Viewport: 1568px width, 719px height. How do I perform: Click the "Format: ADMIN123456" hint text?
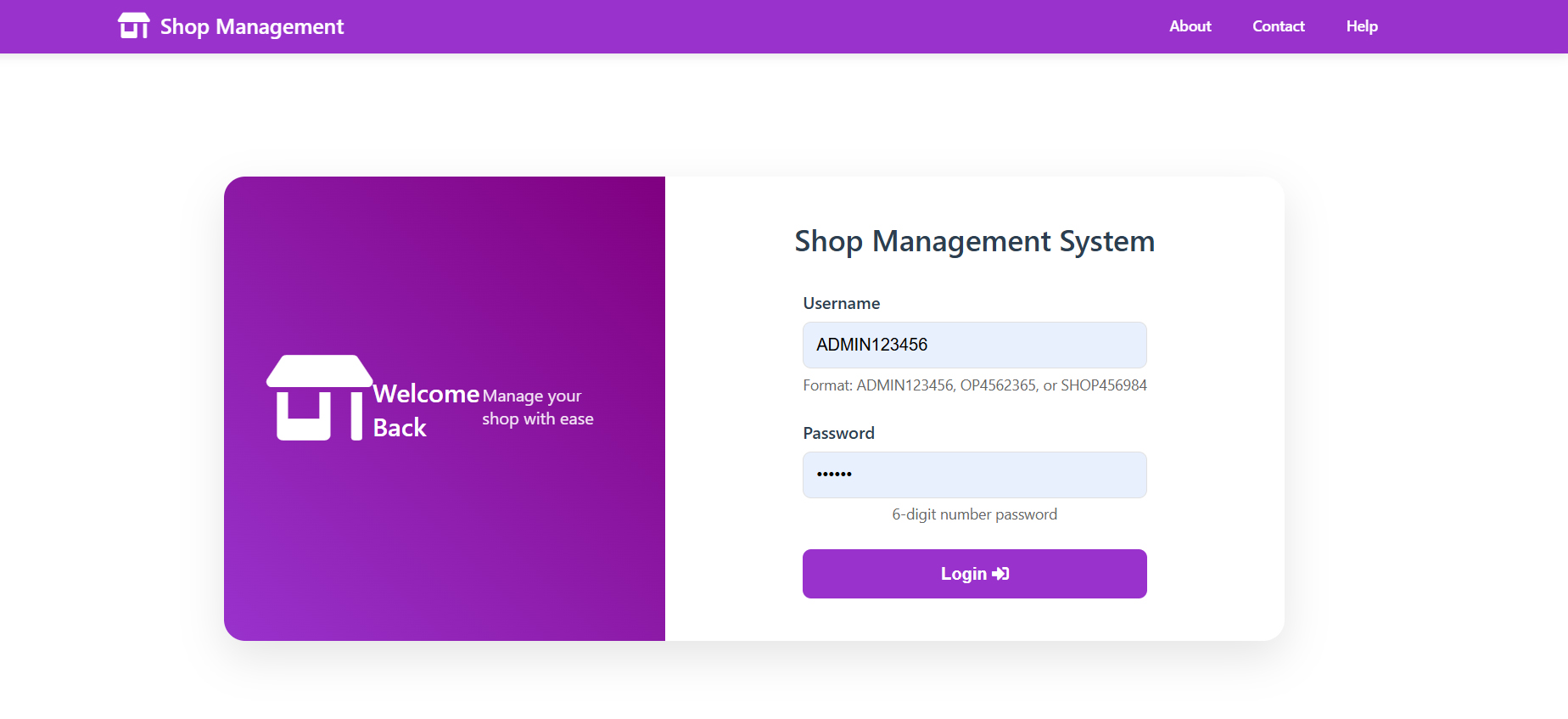click(974, 385)
